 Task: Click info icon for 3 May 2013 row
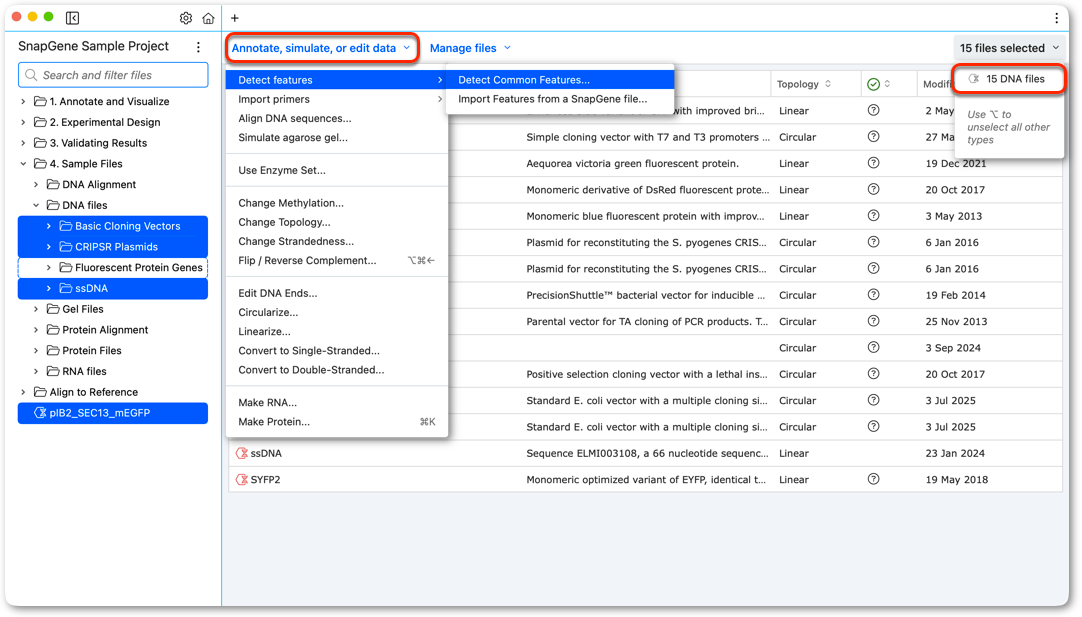click(x=874, y=215)
